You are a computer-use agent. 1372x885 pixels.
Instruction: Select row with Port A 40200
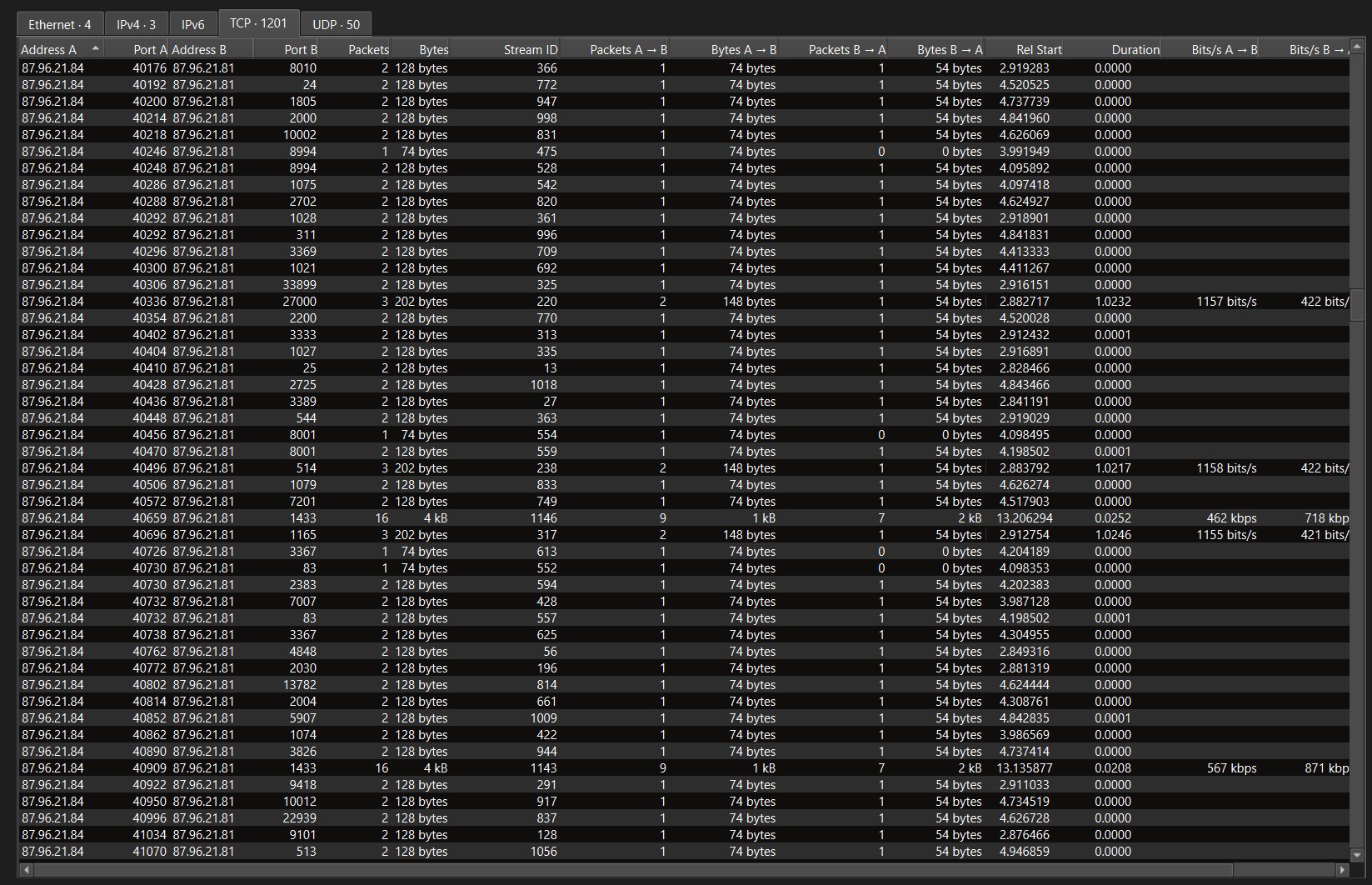point(683,102)
